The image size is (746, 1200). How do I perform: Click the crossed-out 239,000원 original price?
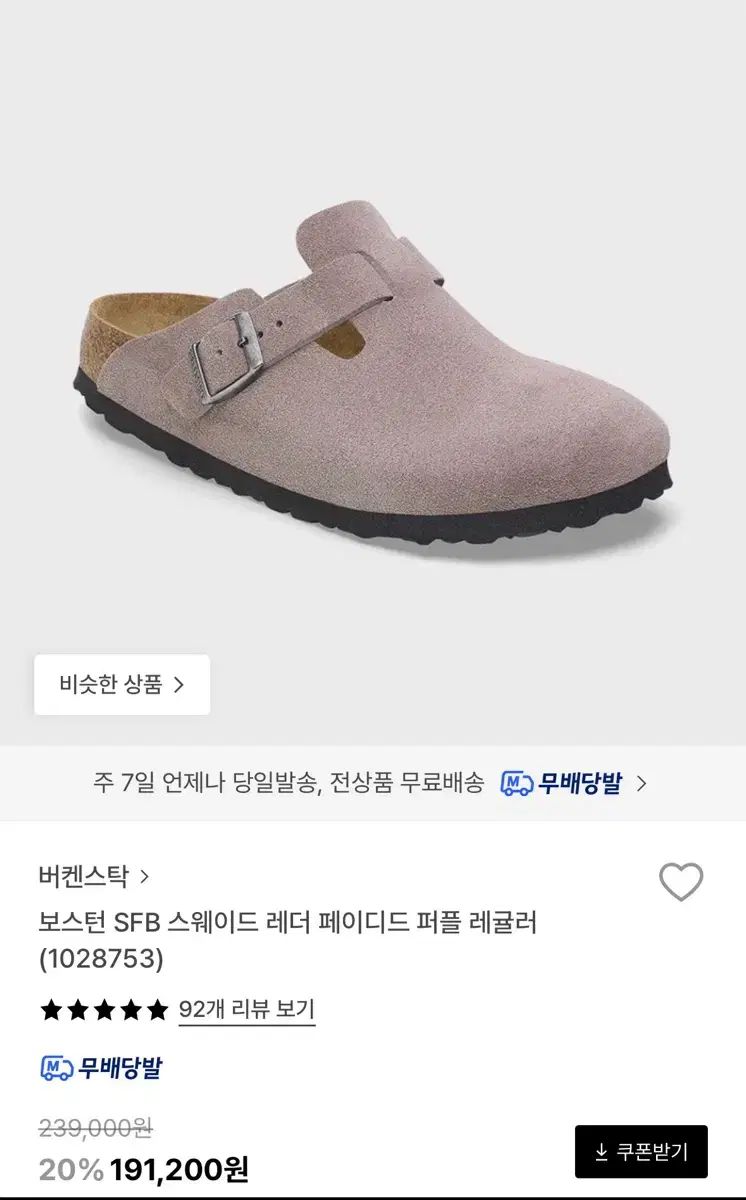tap(95, 1128)
